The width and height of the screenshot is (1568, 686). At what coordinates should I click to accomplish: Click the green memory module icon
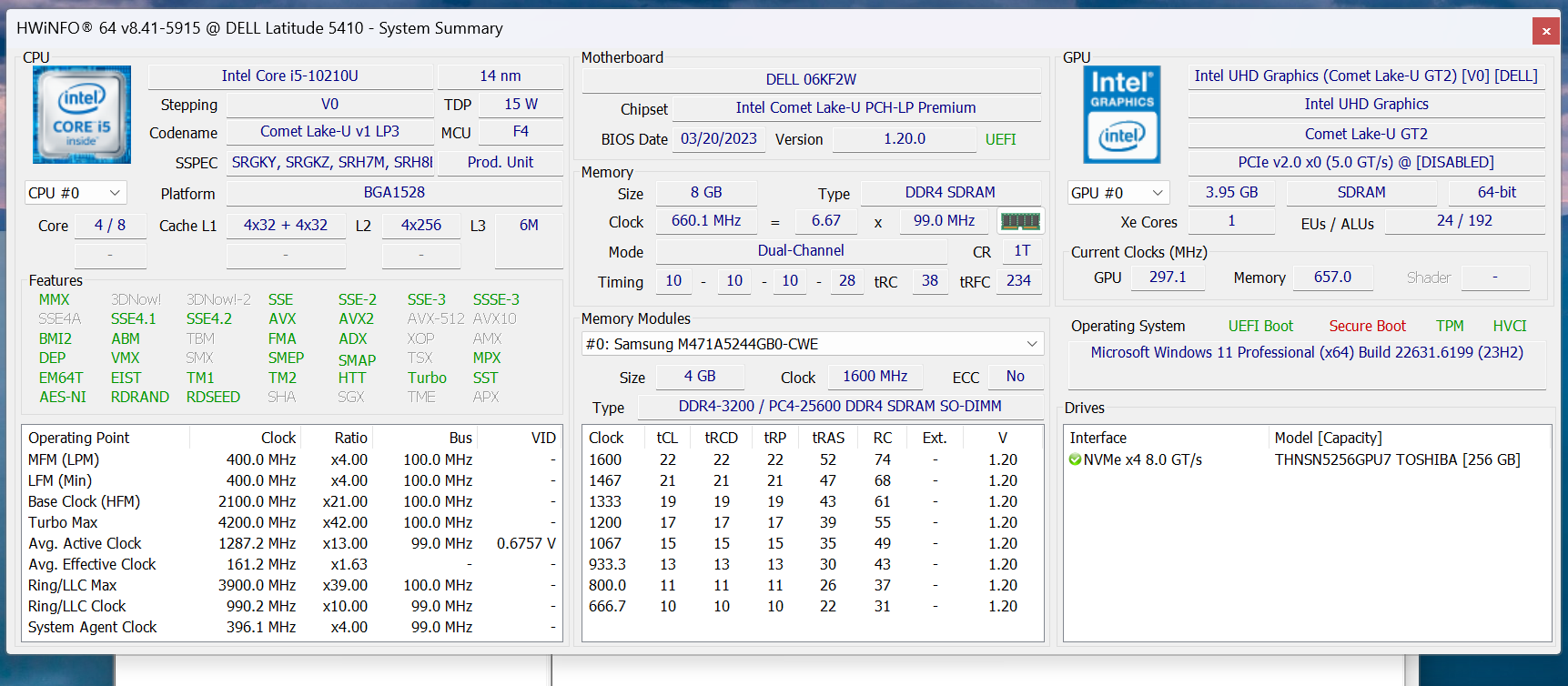tap(1020, 221)
